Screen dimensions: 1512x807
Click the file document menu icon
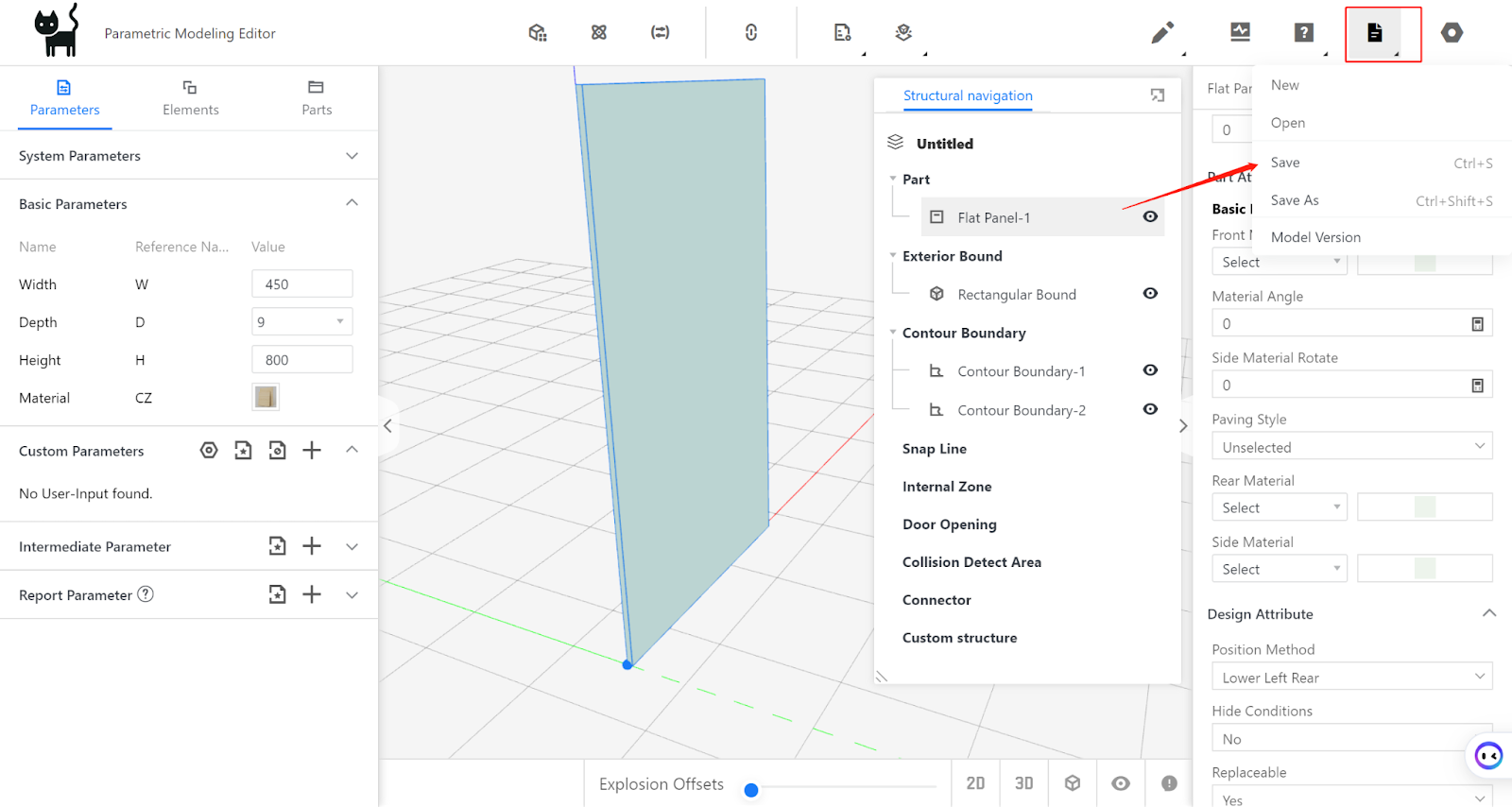click(x=1375, y=33)
